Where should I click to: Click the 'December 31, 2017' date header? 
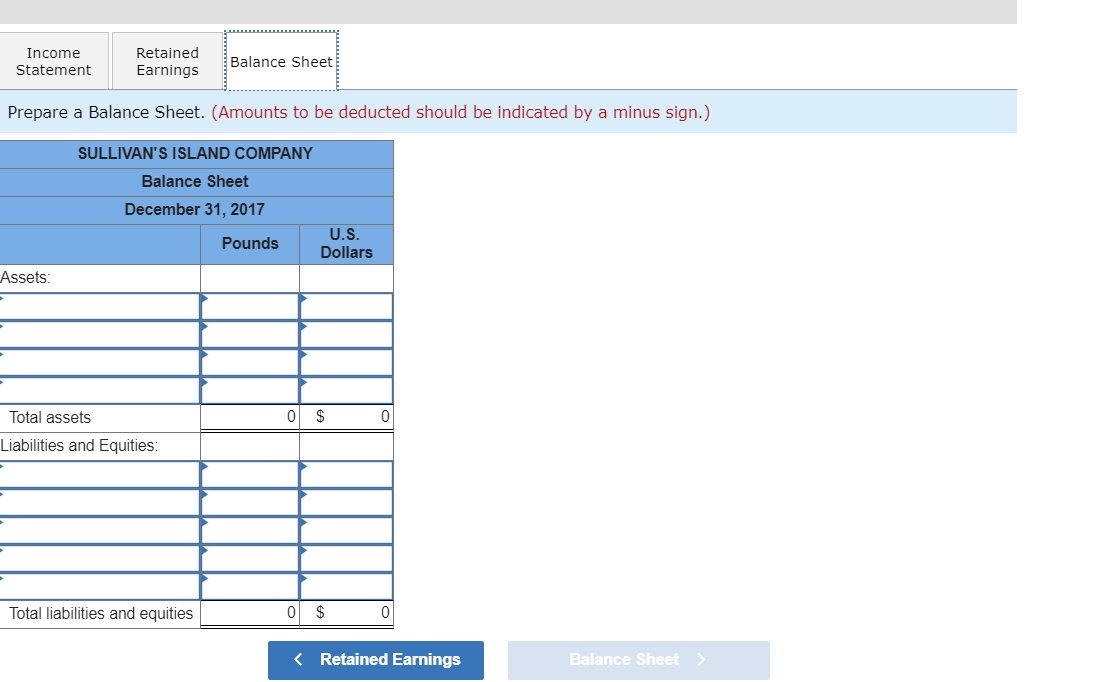point(195,210)
